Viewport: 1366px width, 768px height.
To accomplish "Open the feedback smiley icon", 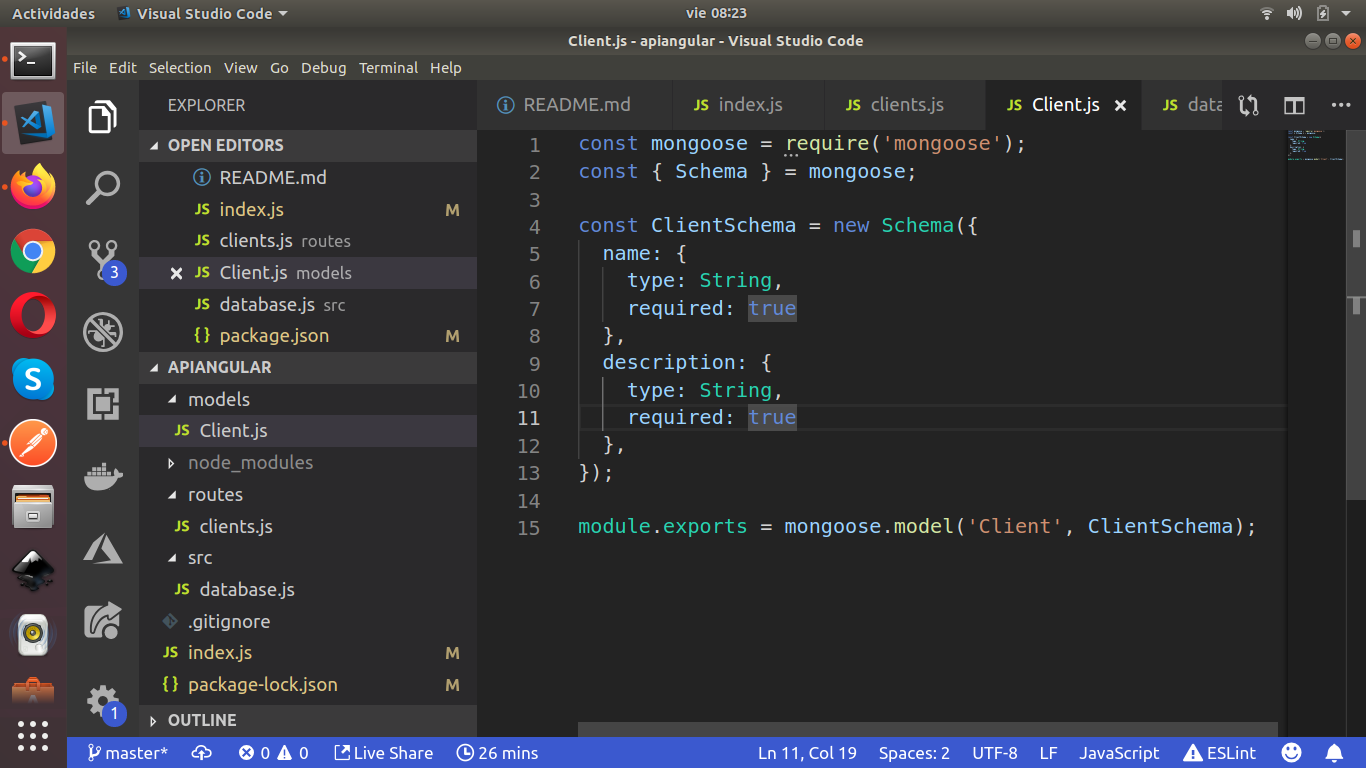I will 1292,752.
